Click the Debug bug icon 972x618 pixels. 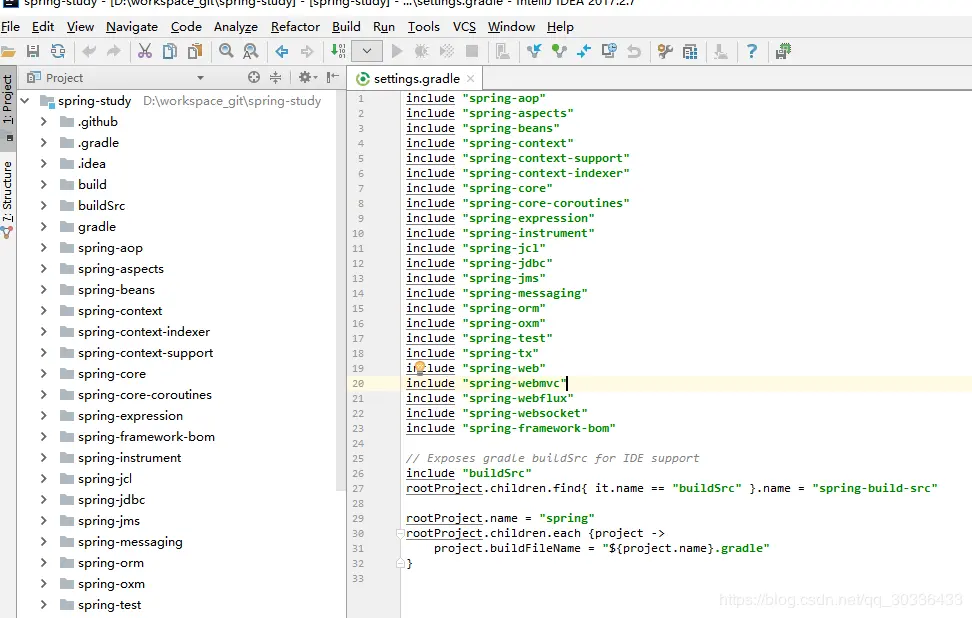click(x=422, y=51)
